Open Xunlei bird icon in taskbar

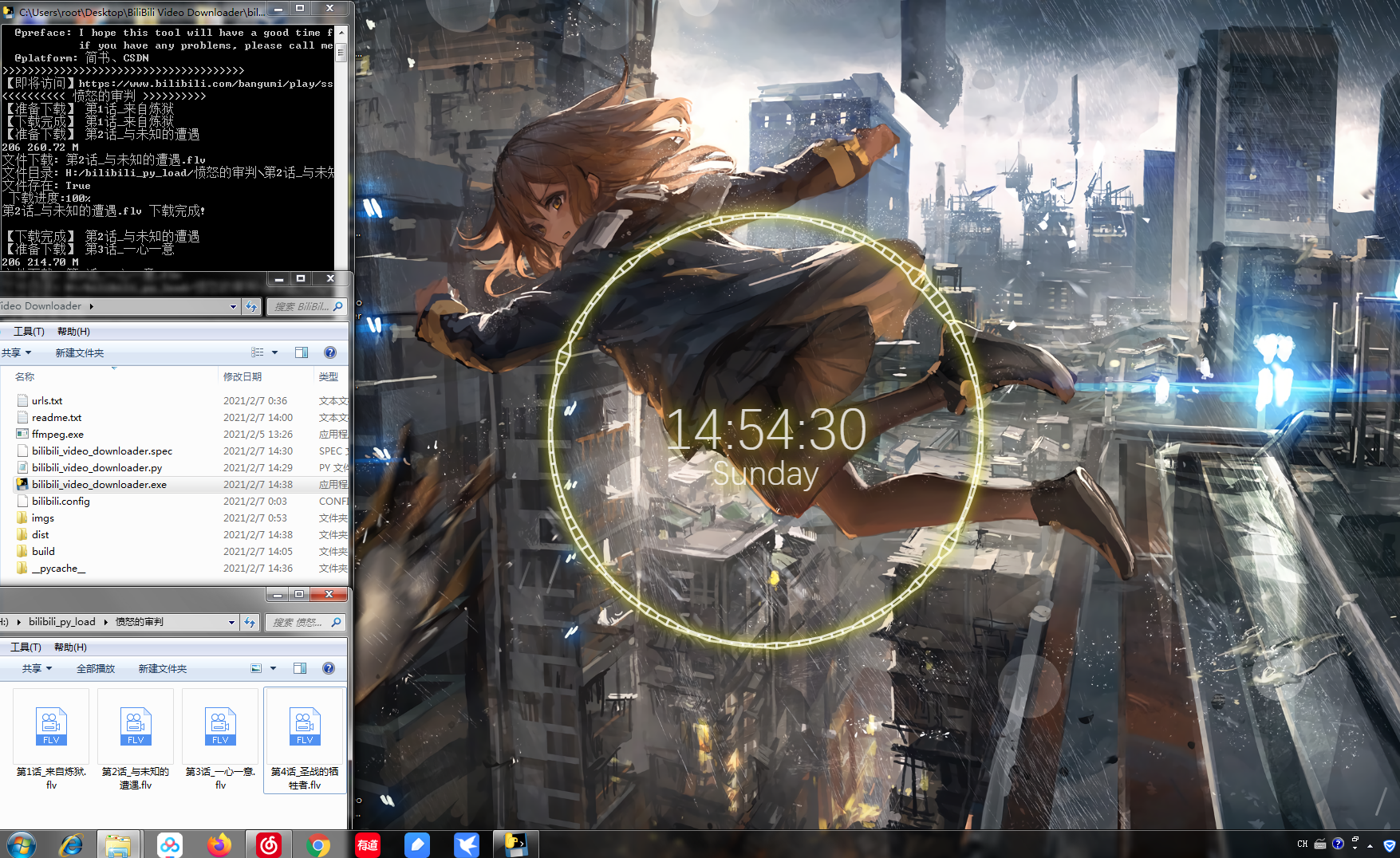pyautogui.click(x=467, y=844)
